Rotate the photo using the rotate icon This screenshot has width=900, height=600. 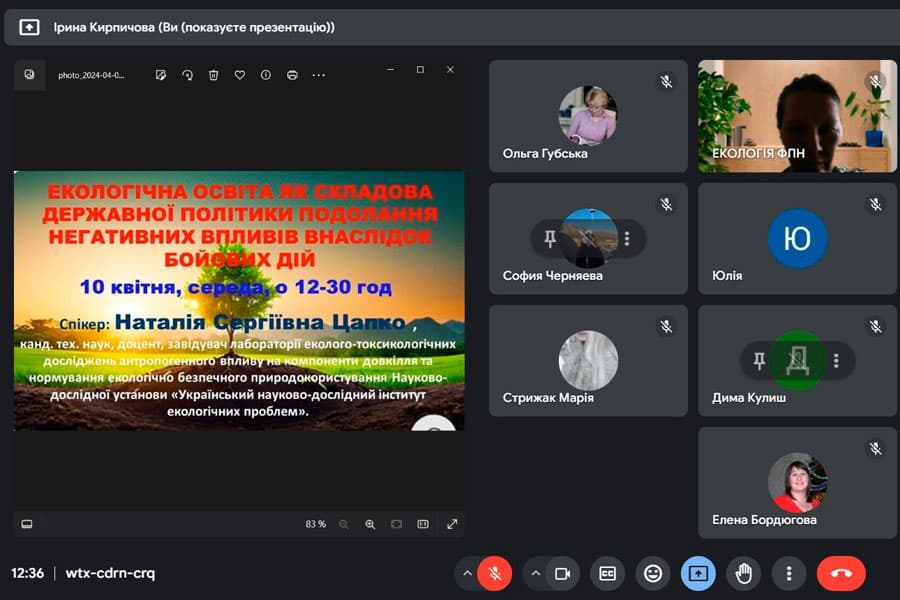[187, 75]
